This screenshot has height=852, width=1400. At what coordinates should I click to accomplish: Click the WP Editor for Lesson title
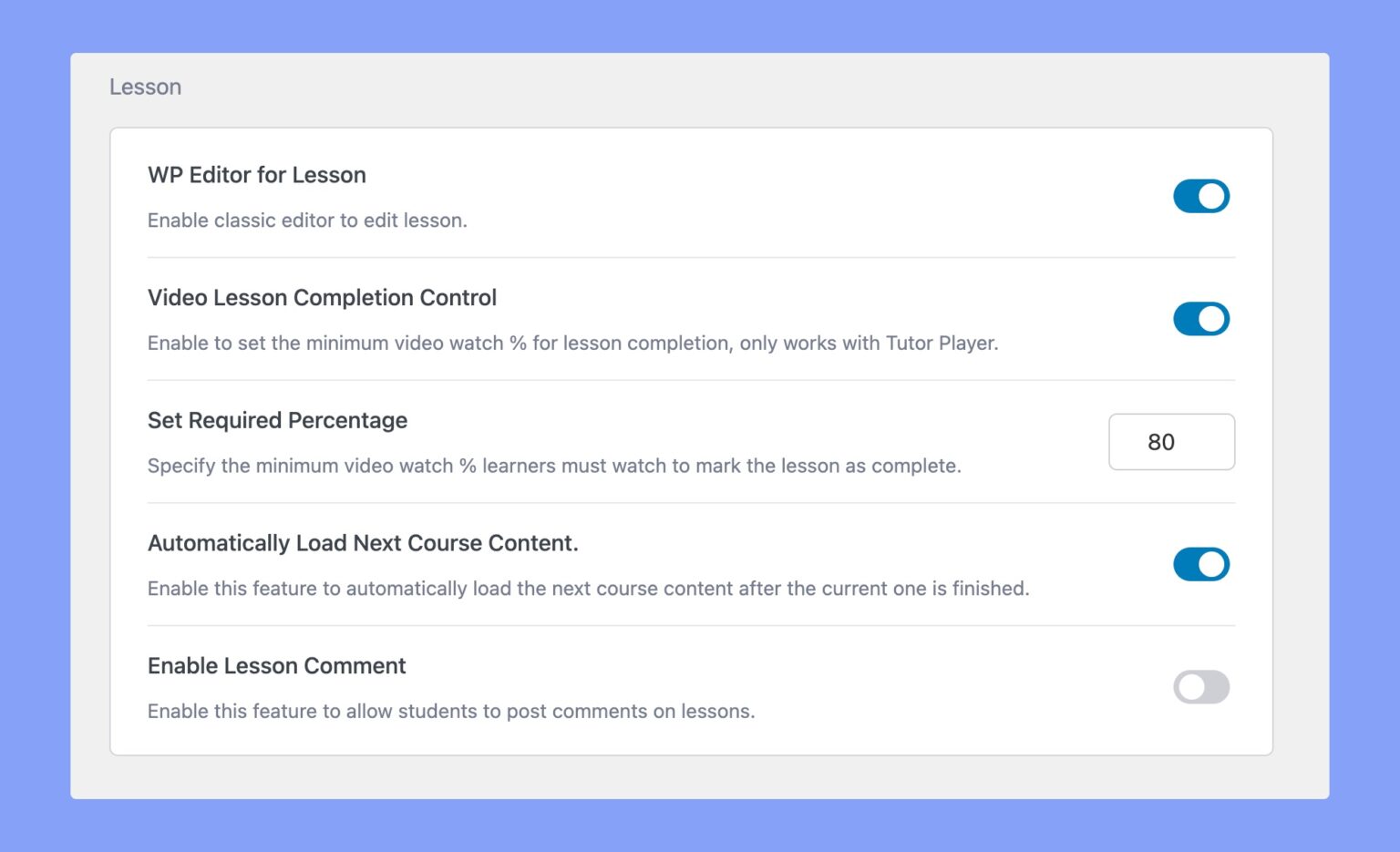pos(257,175)
